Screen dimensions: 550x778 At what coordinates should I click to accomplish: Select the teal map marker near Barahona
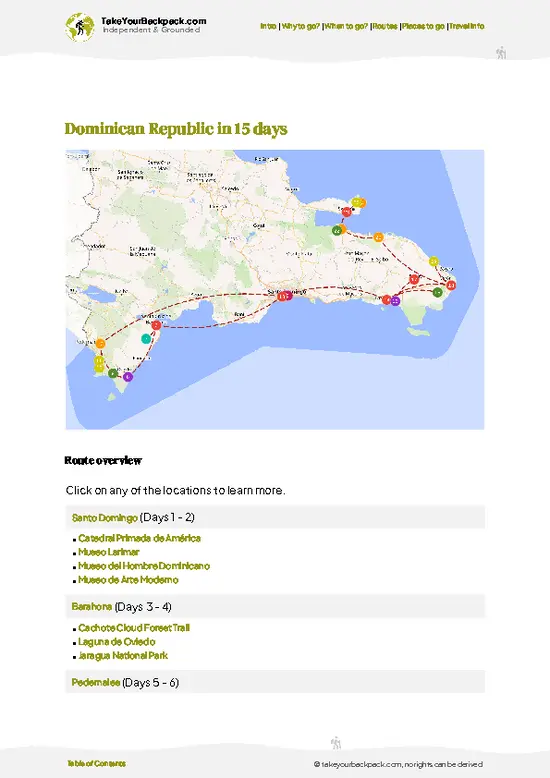[146, 339]
